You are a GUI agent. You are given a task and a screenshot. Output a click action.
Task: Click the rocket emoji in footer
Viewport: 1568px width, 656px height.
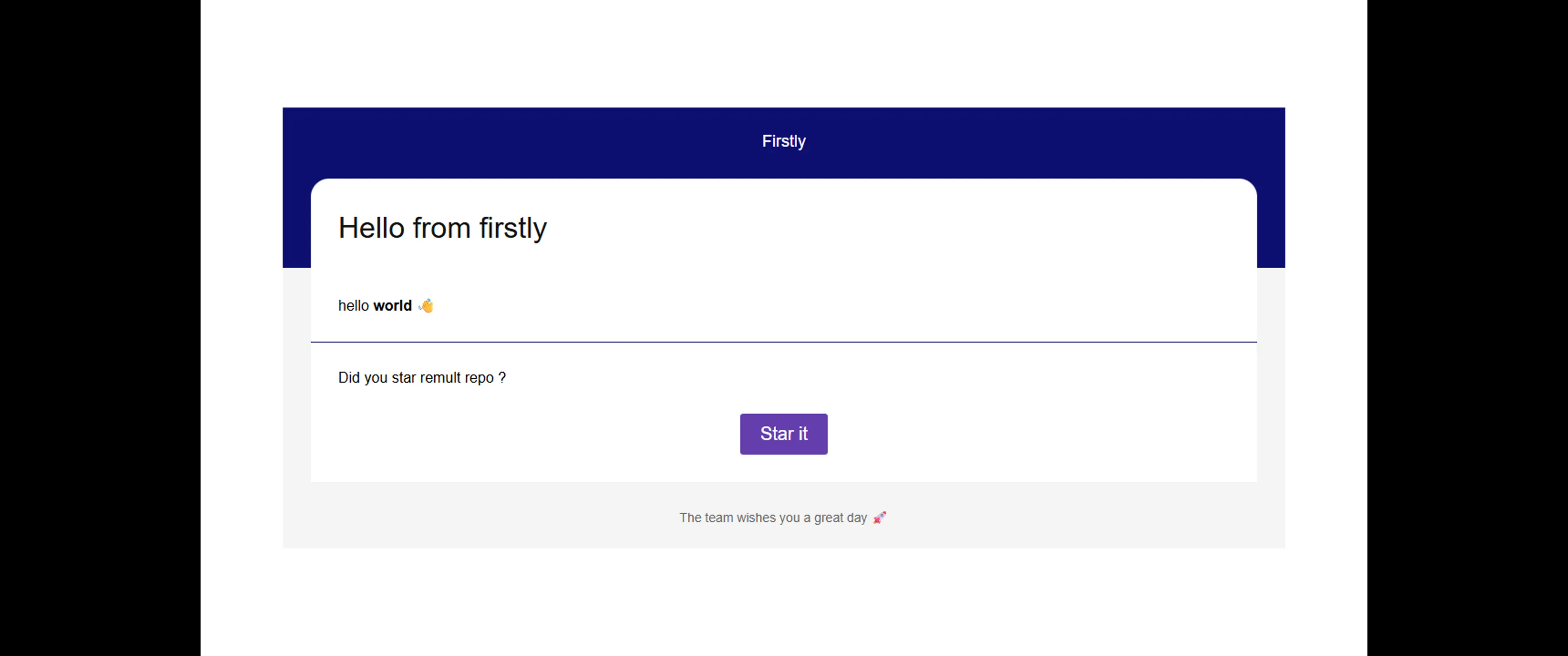tap(880, 518)
